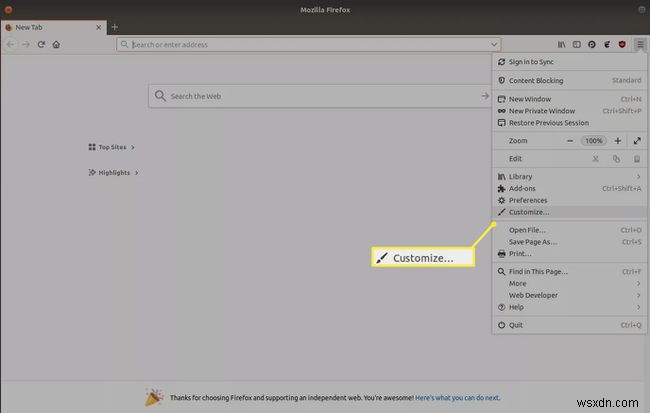650x413 pixels.
Task: Collapse the Highlights section
Action: (x=113, y=172)
